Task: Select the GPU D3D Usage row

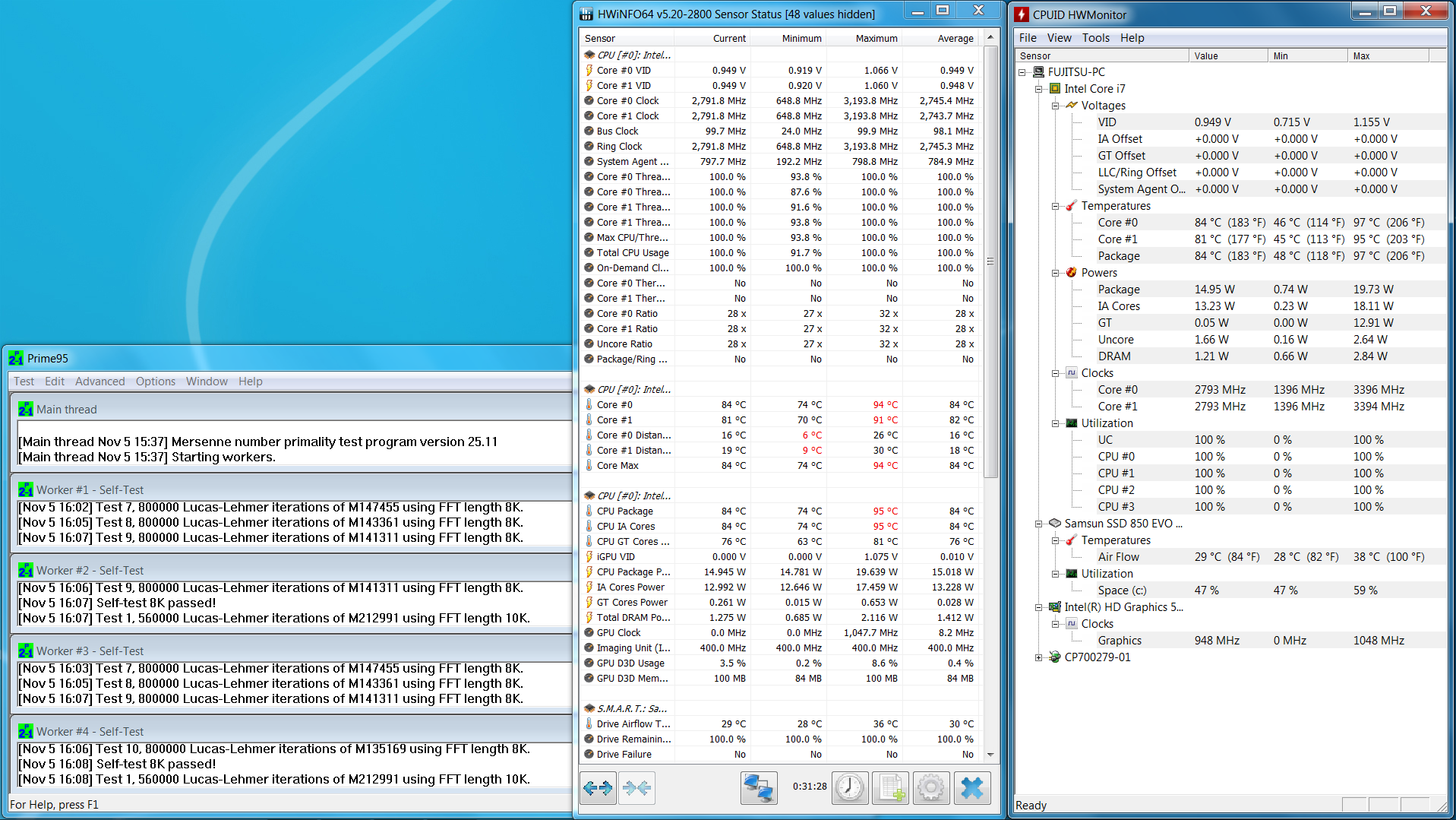Action: point(781,663)
